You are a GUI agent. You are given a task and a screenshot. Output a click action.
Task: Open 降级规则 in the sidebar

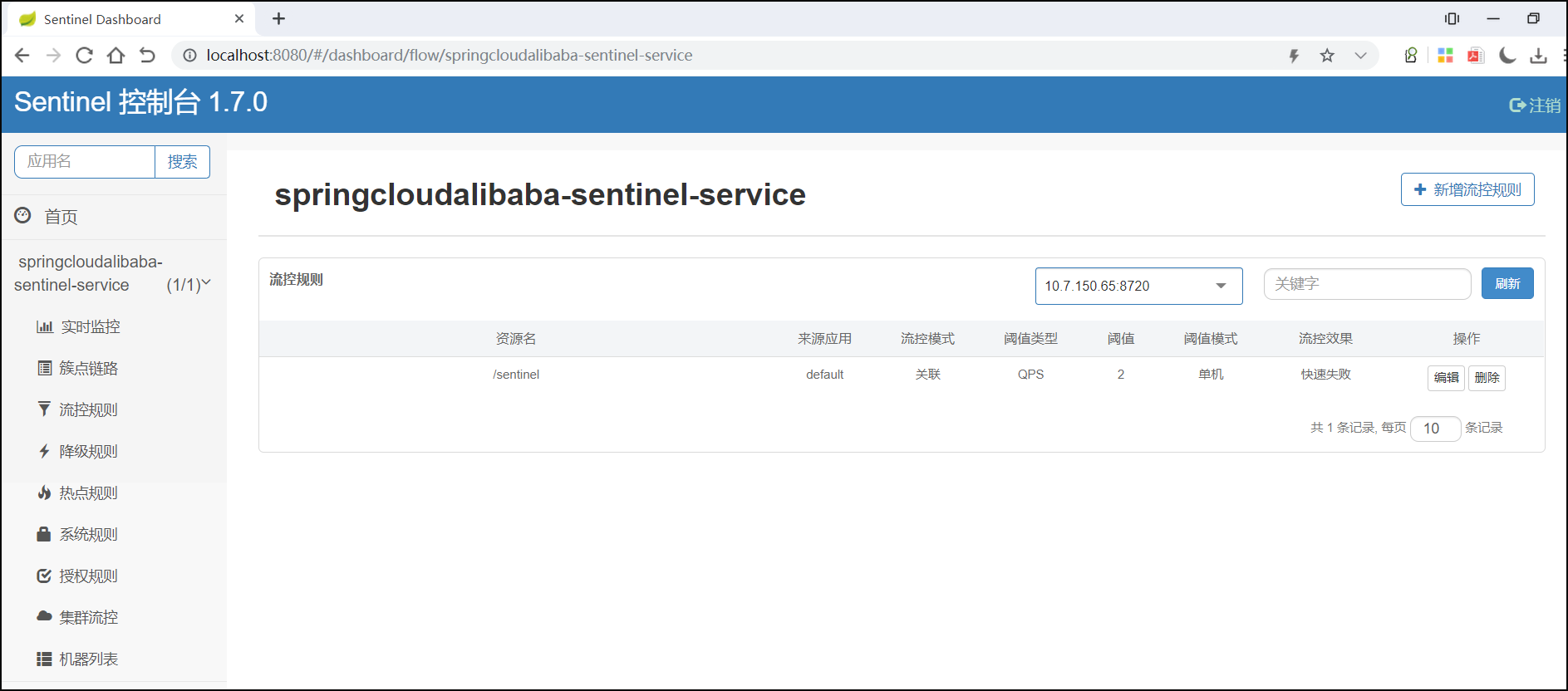point(89,452)
